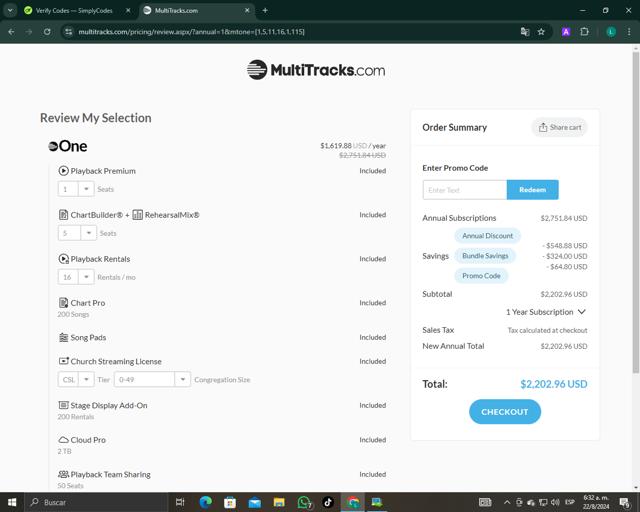Bookmark this page with the star icon

tap(541, 32)
